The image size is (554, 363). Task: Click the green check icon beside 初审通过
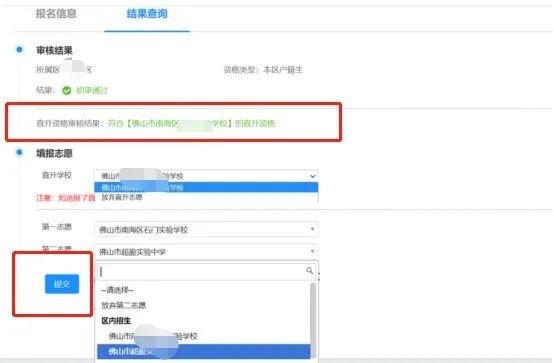(x=66, y=90)
